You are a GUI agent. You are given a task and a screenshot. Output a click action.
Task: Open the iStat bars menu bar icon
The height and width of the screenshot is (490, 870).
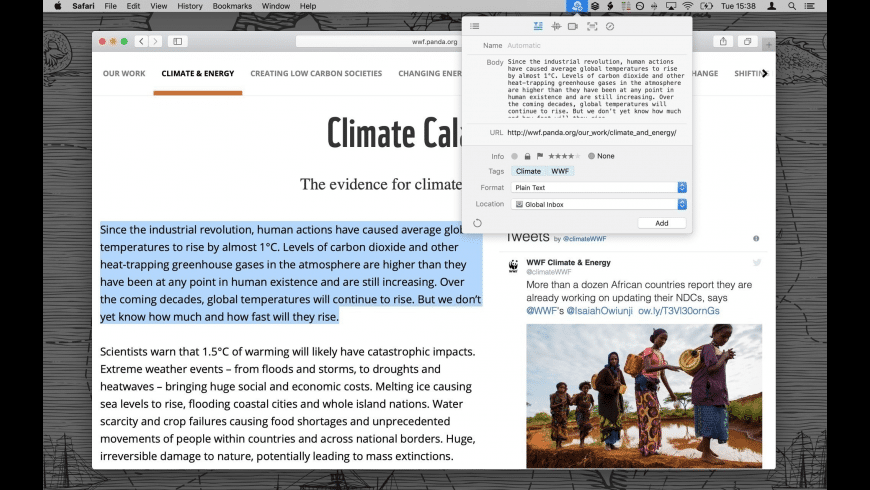click(625, 6)
